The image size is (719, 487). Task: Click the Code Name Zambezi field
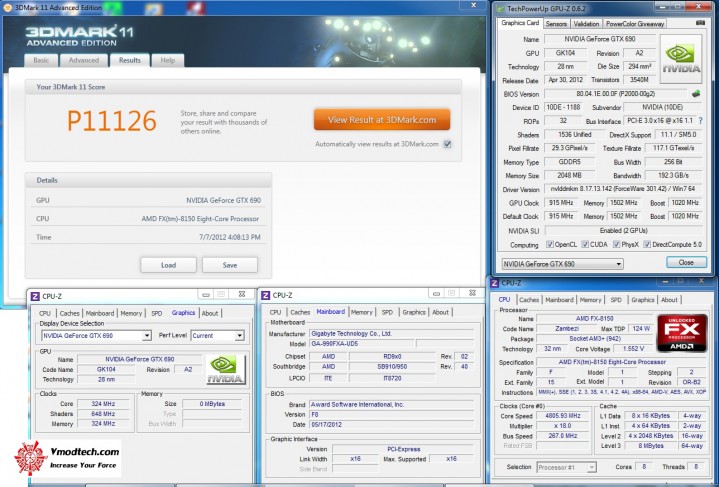[566, 329]
